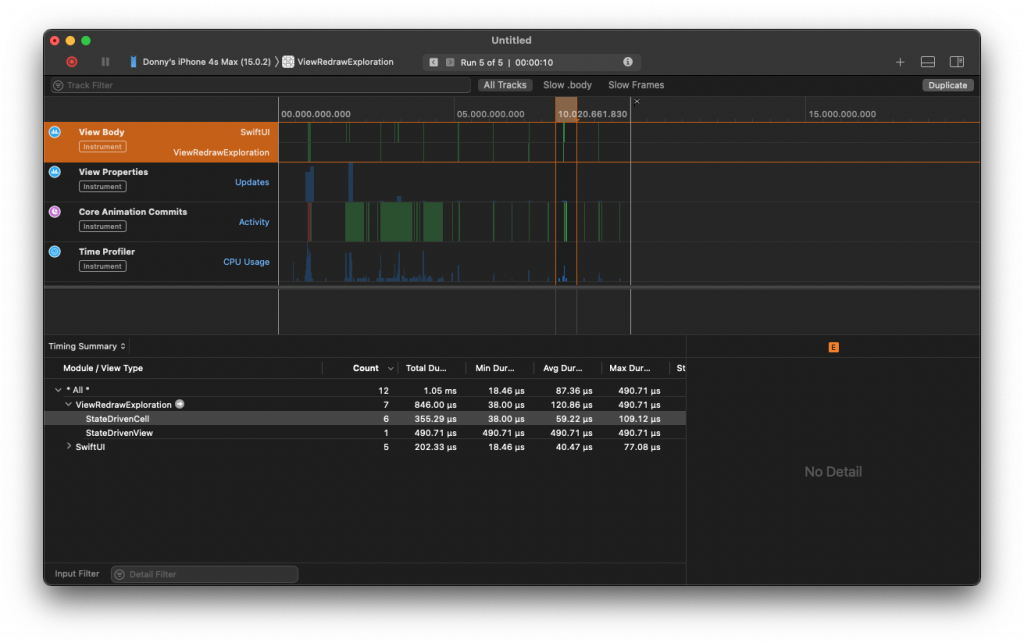Select the StateDrivenView row
Screen dimensions: 1024x643
364,433
